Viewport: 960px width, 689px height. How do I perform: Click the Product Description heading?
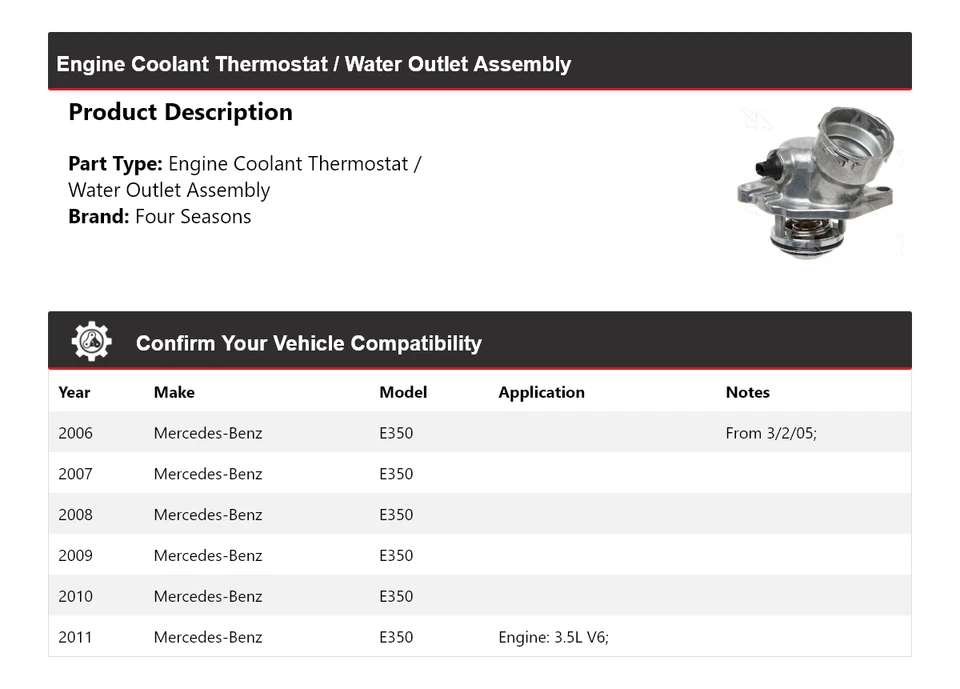pos(180,112)
